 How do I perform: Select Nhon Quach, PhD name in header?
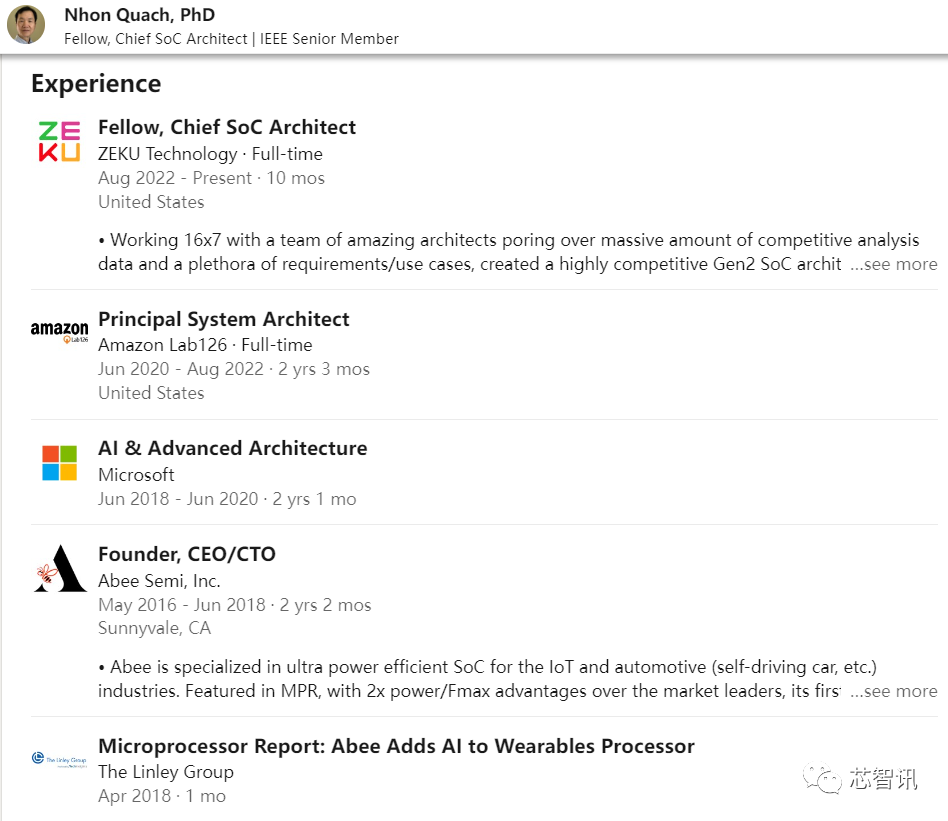click(x=140, y=15)
